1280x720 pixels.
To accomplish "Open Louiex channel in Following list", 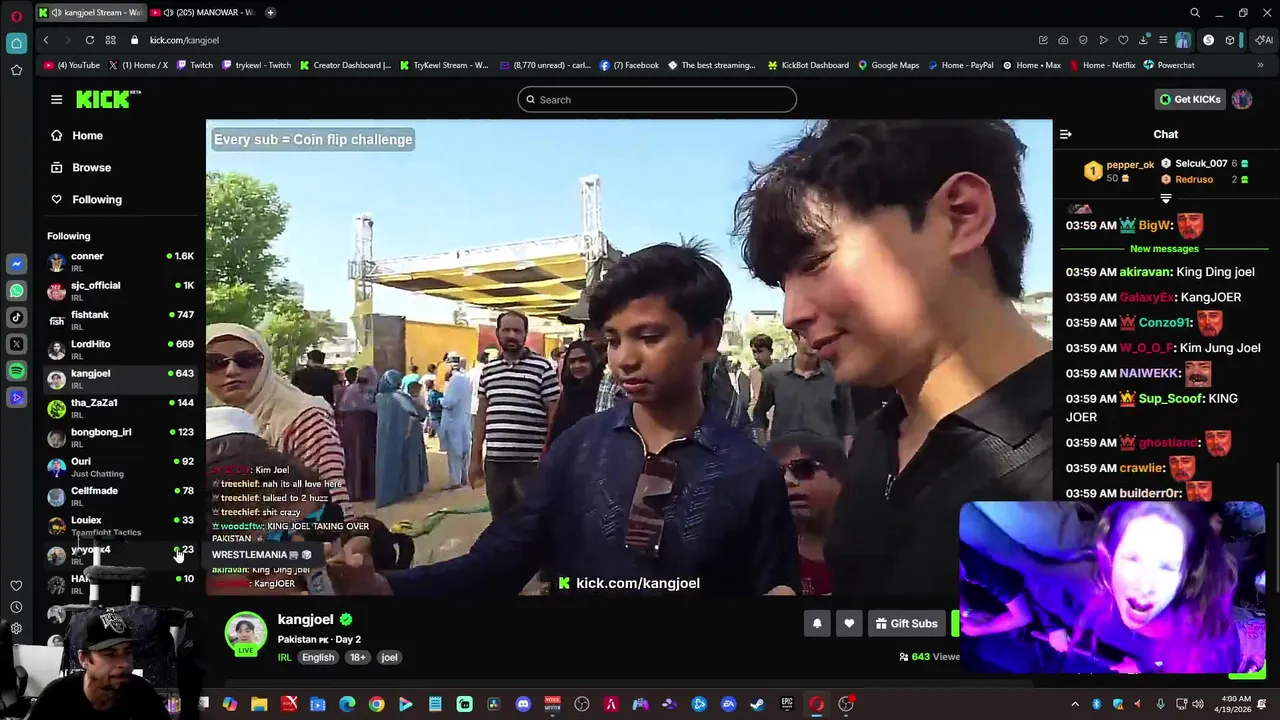I will pyautogui.click(x=121, y=526).
